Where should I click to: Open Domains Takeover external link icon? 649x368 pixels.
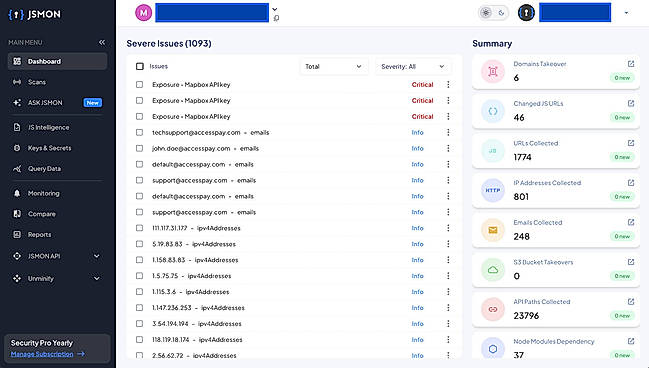click(x=631, y=64)
